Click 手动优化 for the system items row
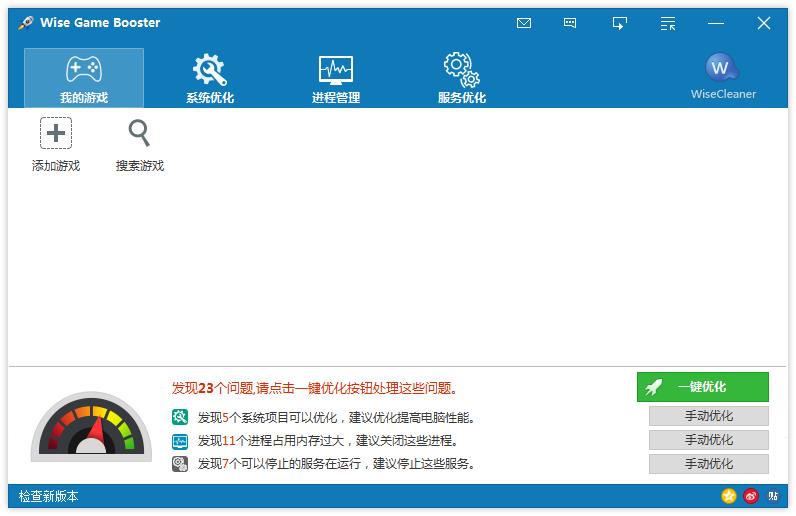The width and height of the screenshot is (796, 516). tap(708, 416)
